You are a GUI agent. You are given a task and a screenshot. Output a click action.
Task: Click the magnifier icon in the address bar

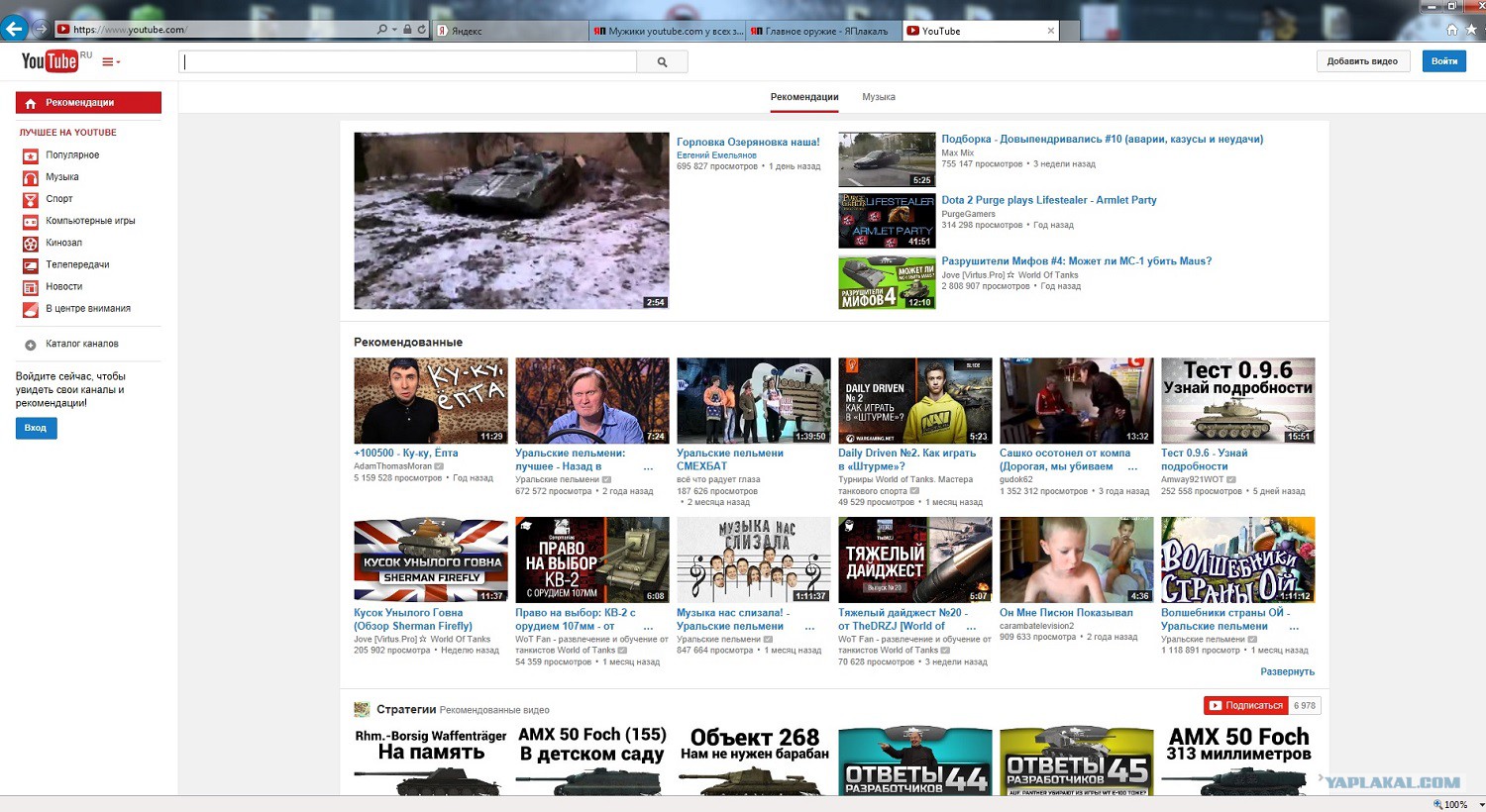[x=382, y=30]
